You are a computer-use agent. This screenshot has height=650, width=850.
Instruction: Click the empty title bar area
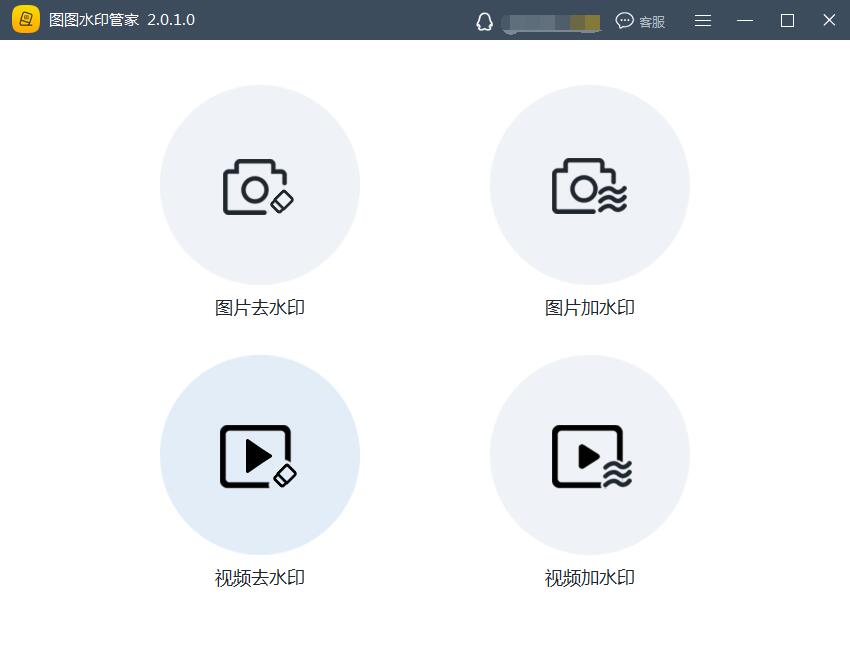coord(330,20)
